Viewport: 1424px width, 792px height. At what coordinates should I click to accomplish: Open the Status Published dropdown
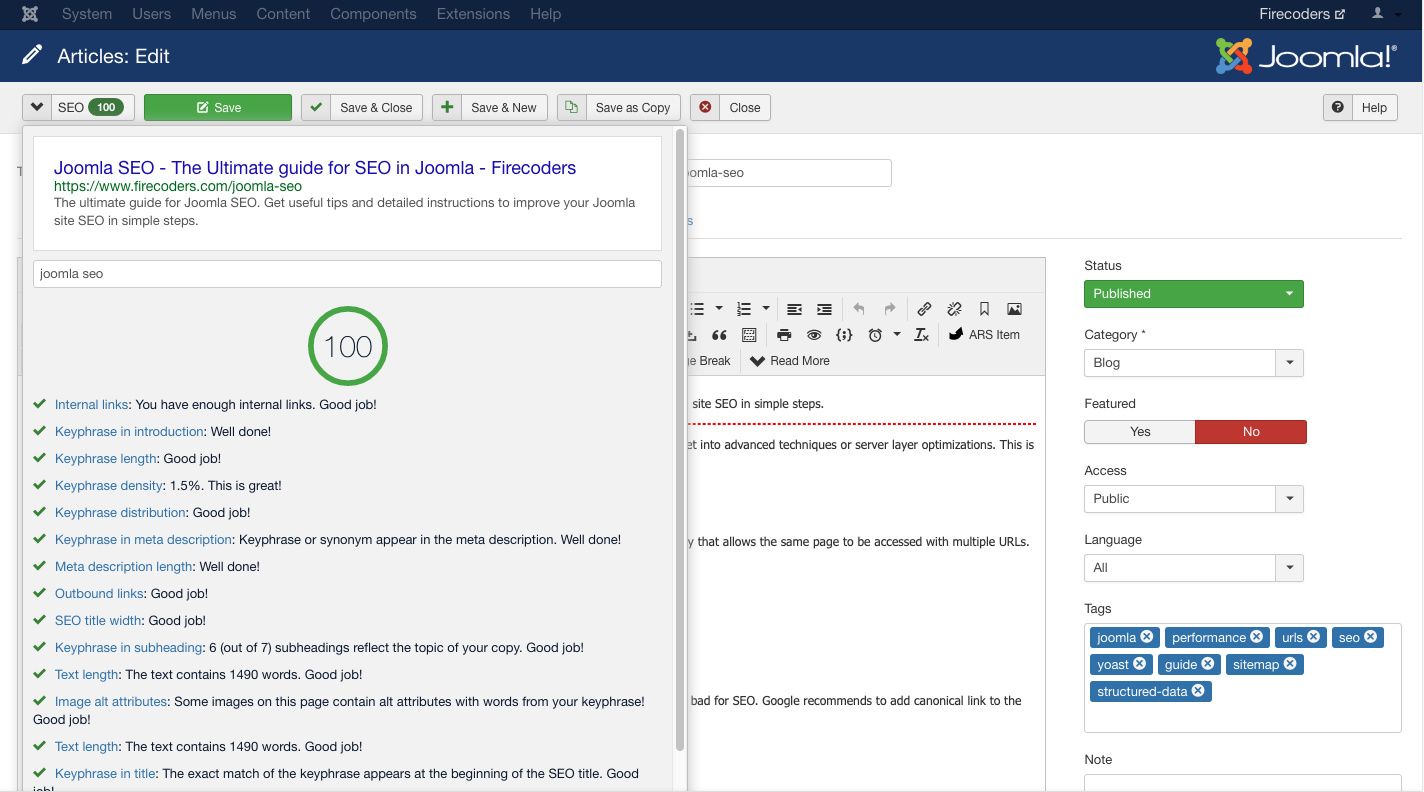pyautogui.click(x=1194, y=294)
